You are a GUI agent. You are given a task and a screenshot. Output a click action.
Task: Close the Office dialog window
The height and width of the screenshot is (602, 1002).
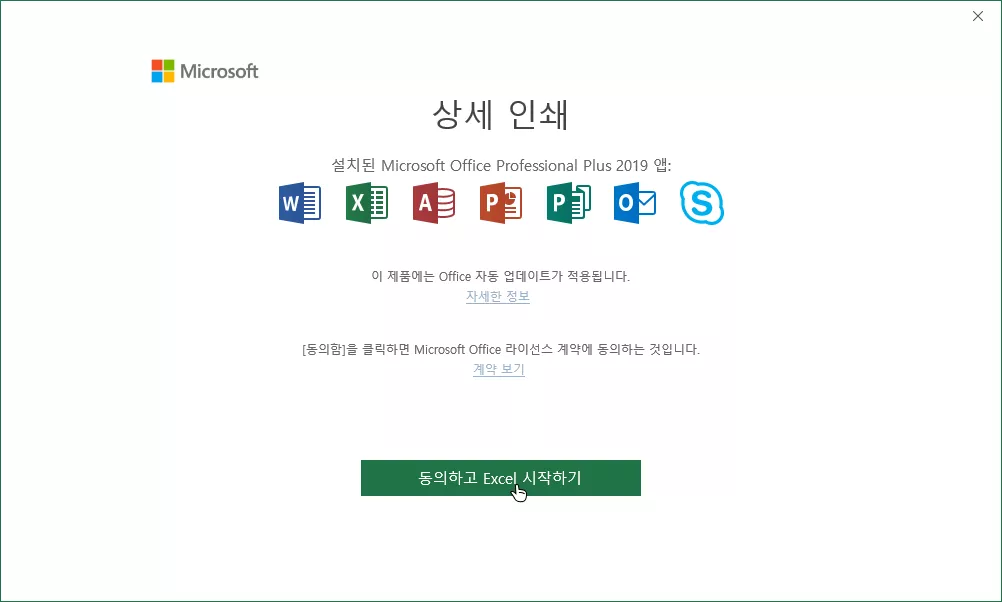978,17
